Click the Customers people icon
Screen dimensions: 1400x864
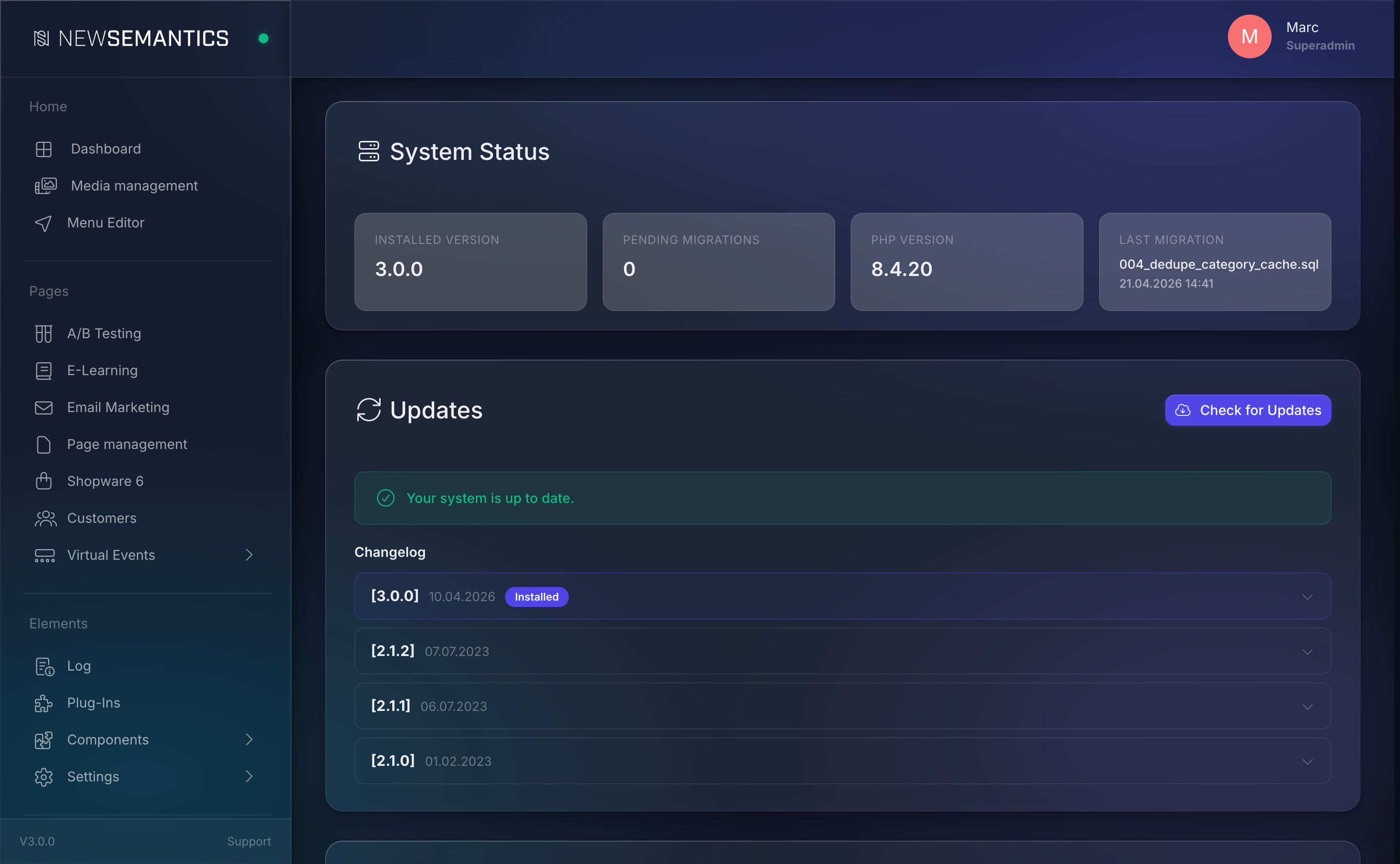coord(45,518)
